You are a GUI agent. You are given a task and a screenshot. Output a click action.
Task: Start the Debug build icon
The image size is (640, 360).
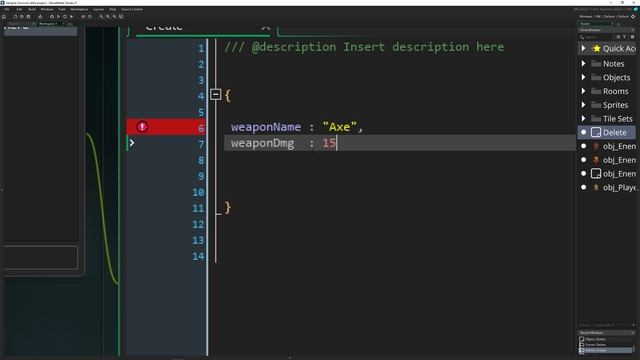(x=52, y=16)
